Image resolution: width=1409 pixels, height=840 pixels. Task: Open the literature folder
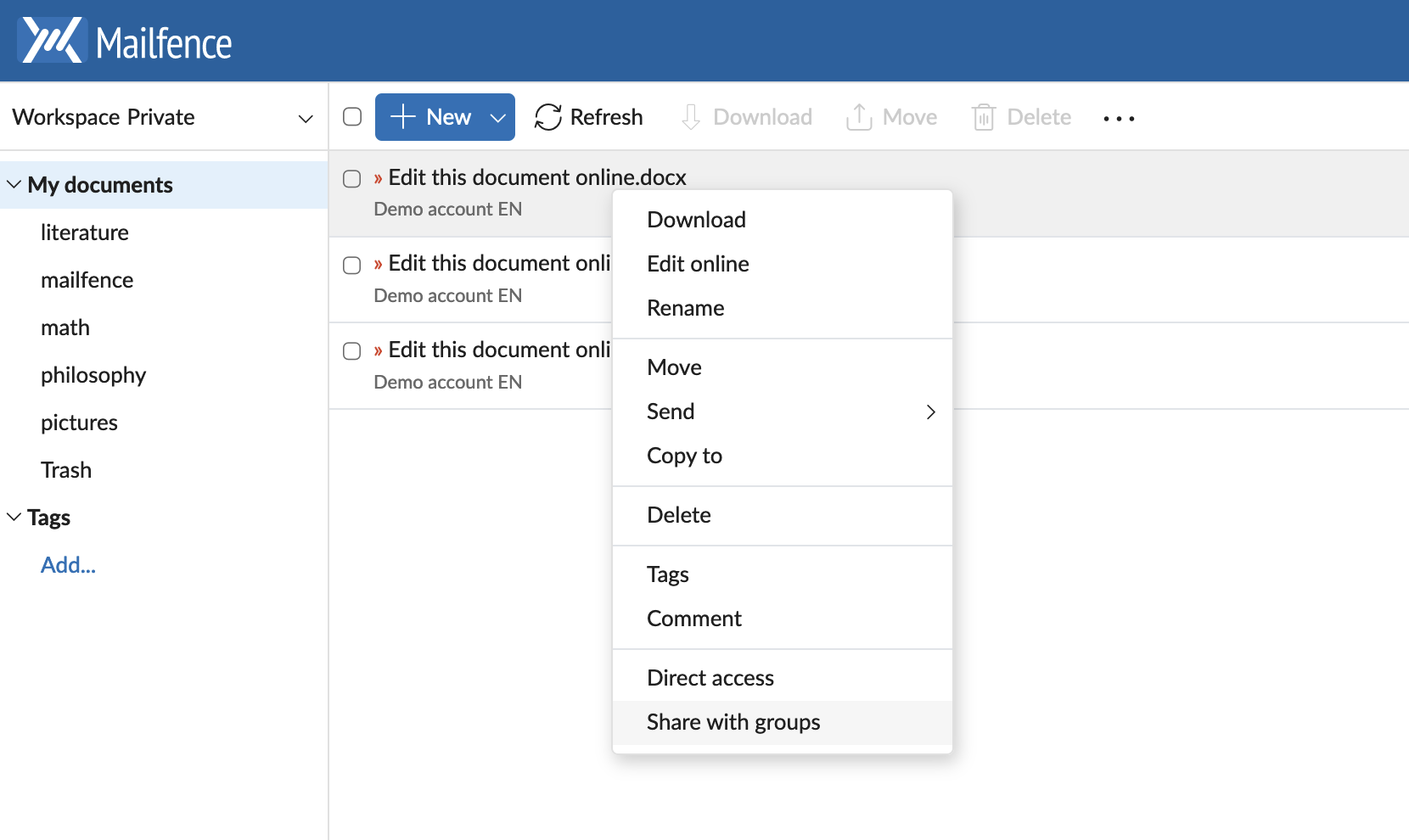85,232
